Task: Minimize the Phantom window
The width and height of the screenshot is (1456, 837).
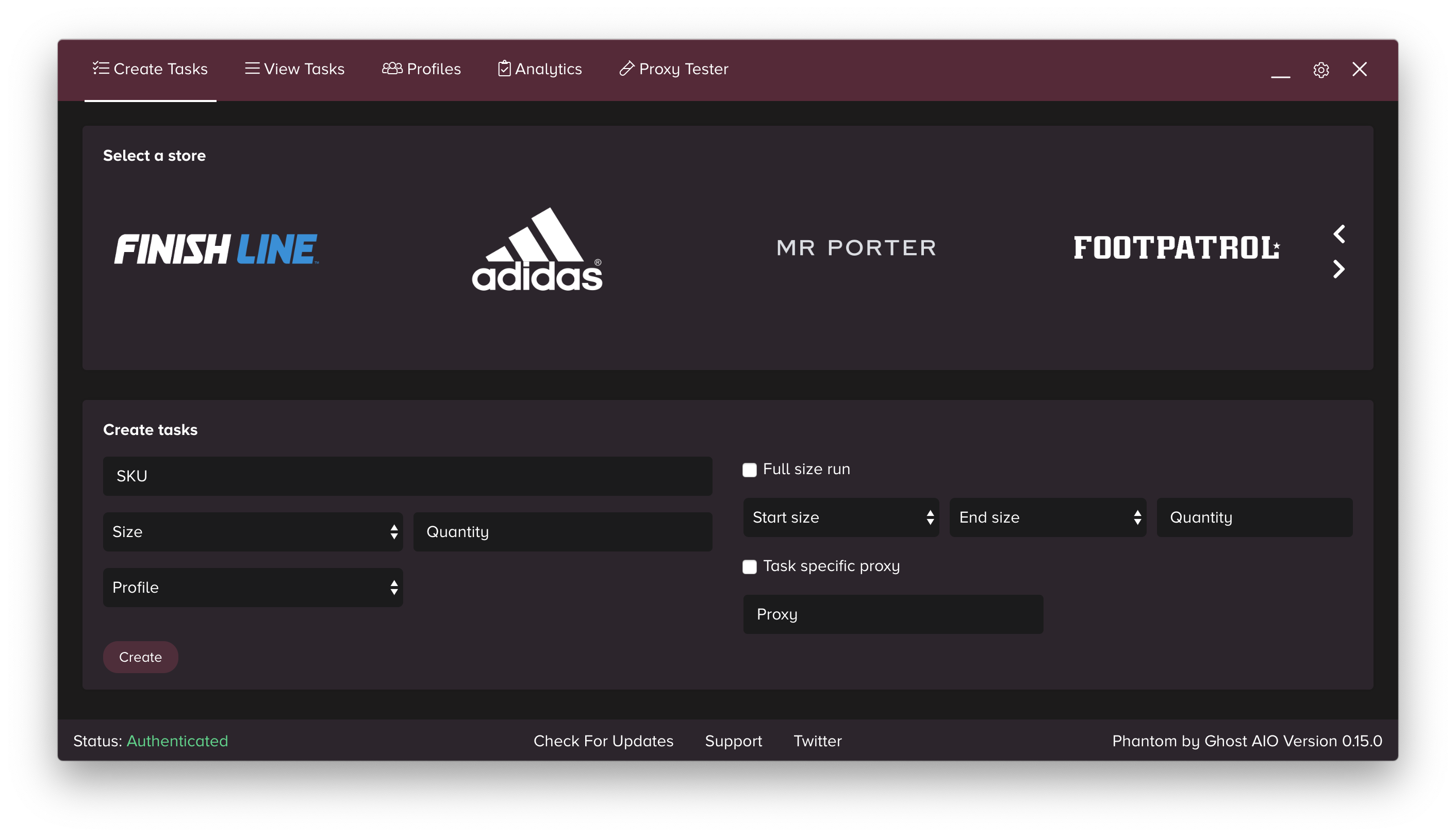Action: [1280, 76]
